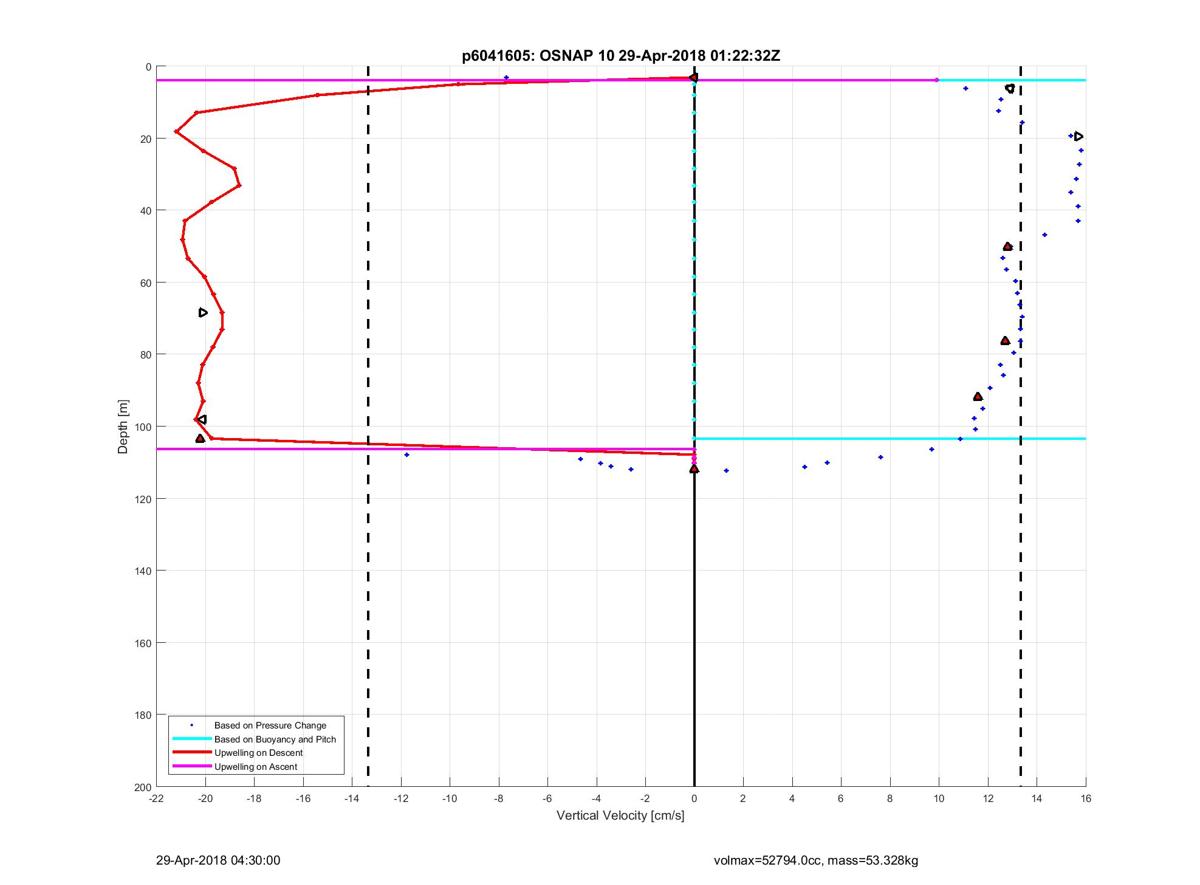
Task: Select the 'Upwelling on Ascent' legend entry
Action: (x=255, y=766)
